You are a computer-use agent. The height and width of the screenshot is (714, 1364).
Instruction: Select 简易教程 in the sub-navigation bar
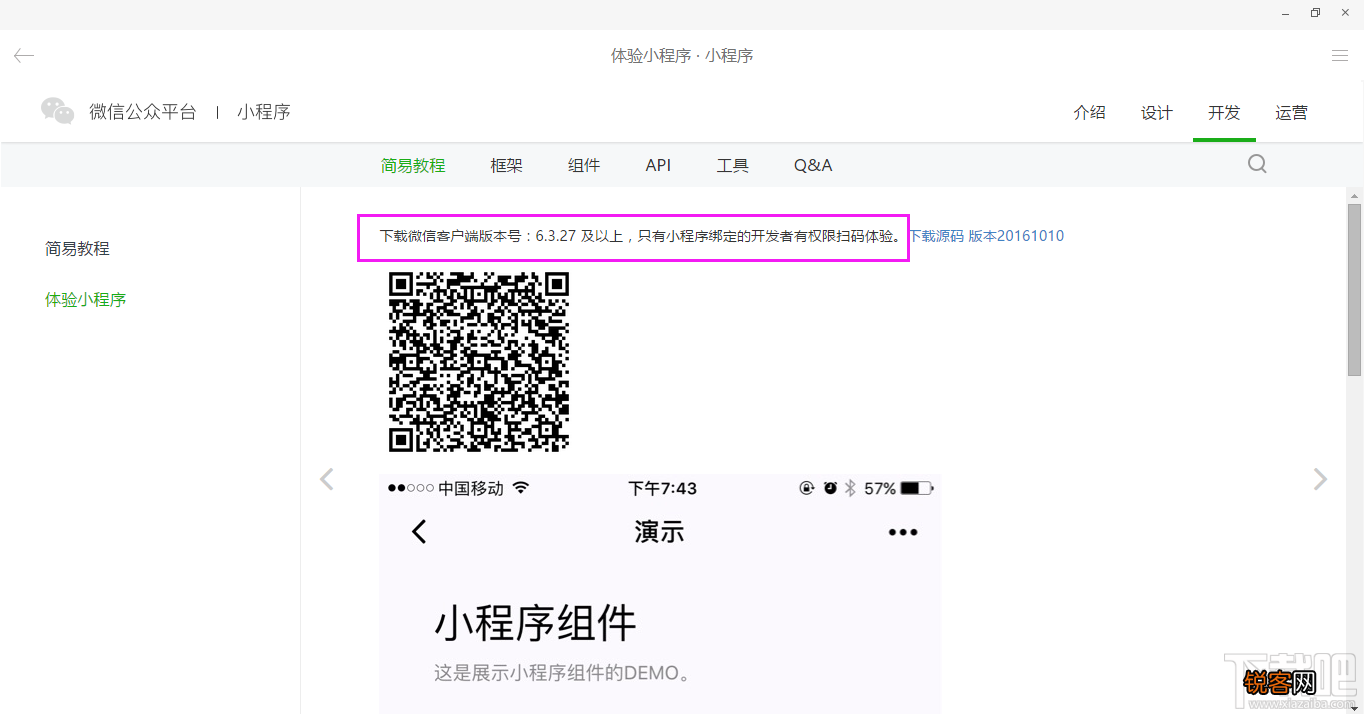point(413,166)
